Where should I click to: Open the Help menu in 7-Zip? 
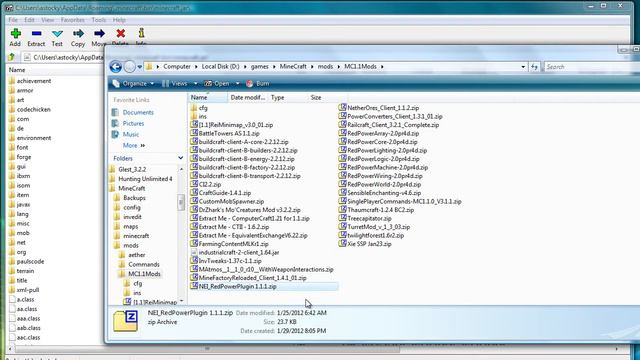coord(119,20)
